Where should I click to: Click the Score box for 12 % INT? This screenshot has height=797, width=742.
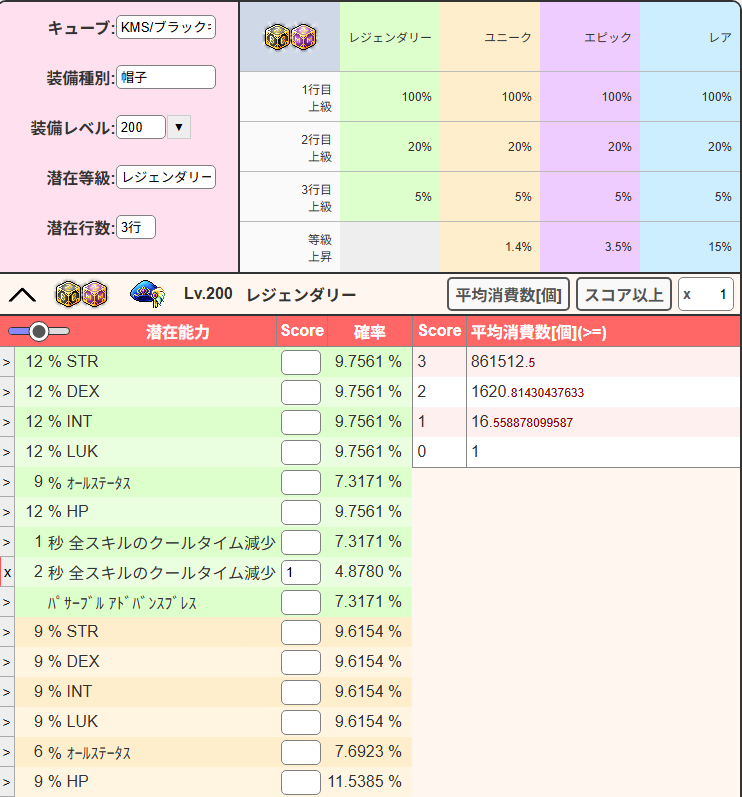pyautogui.click(x=301, y=422)
